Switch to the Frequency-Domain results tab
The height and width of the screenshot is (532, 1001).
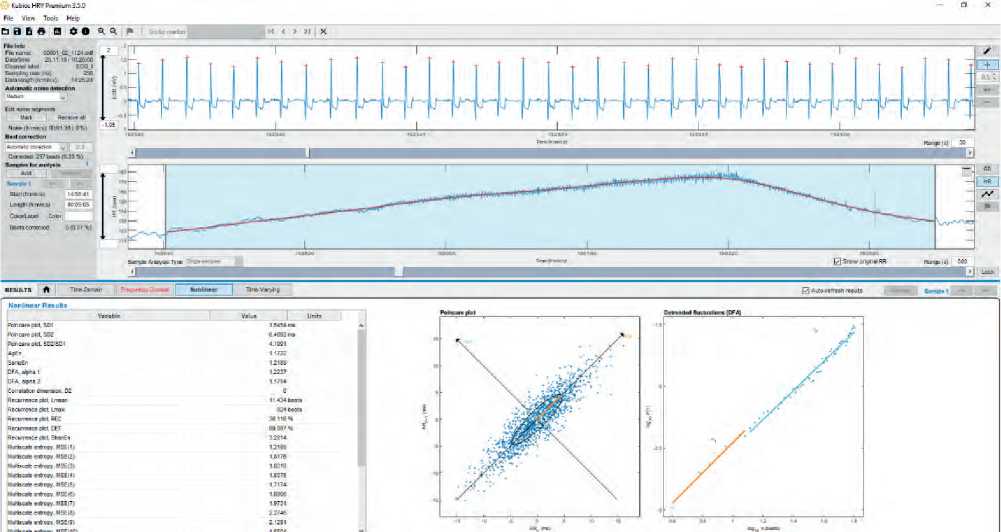(x=146, y=290)
